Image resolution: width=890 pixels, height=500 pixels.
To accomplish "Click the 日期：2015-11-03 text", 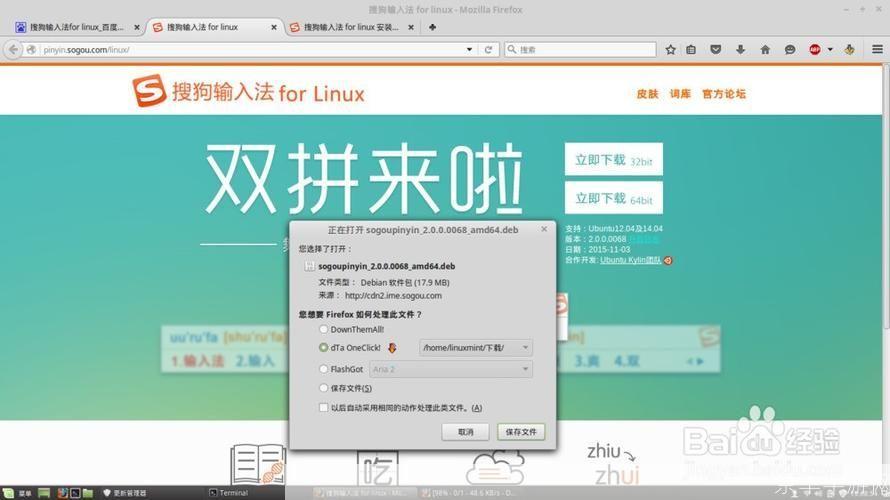I will [598, 250].
